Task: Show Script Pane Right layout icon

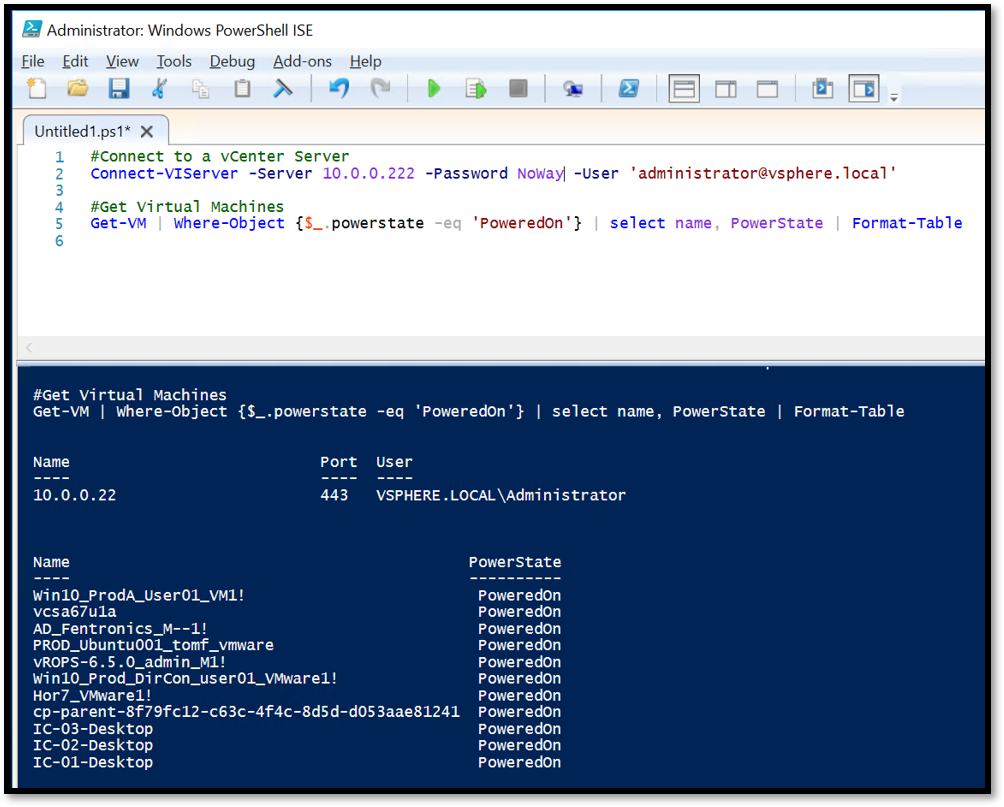Action: pyautogui.click(x=725, y=88)
